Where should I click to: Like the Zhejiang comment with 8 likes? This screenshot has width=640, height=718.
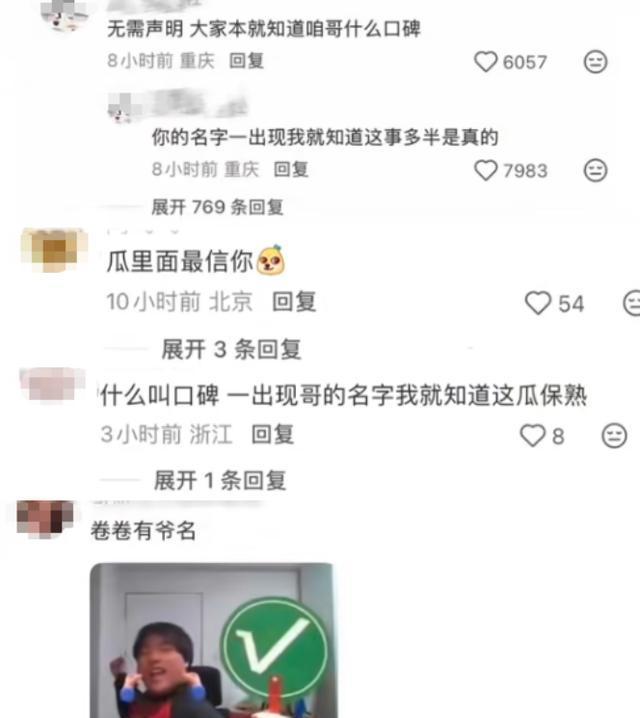click(x=533, y=435)
